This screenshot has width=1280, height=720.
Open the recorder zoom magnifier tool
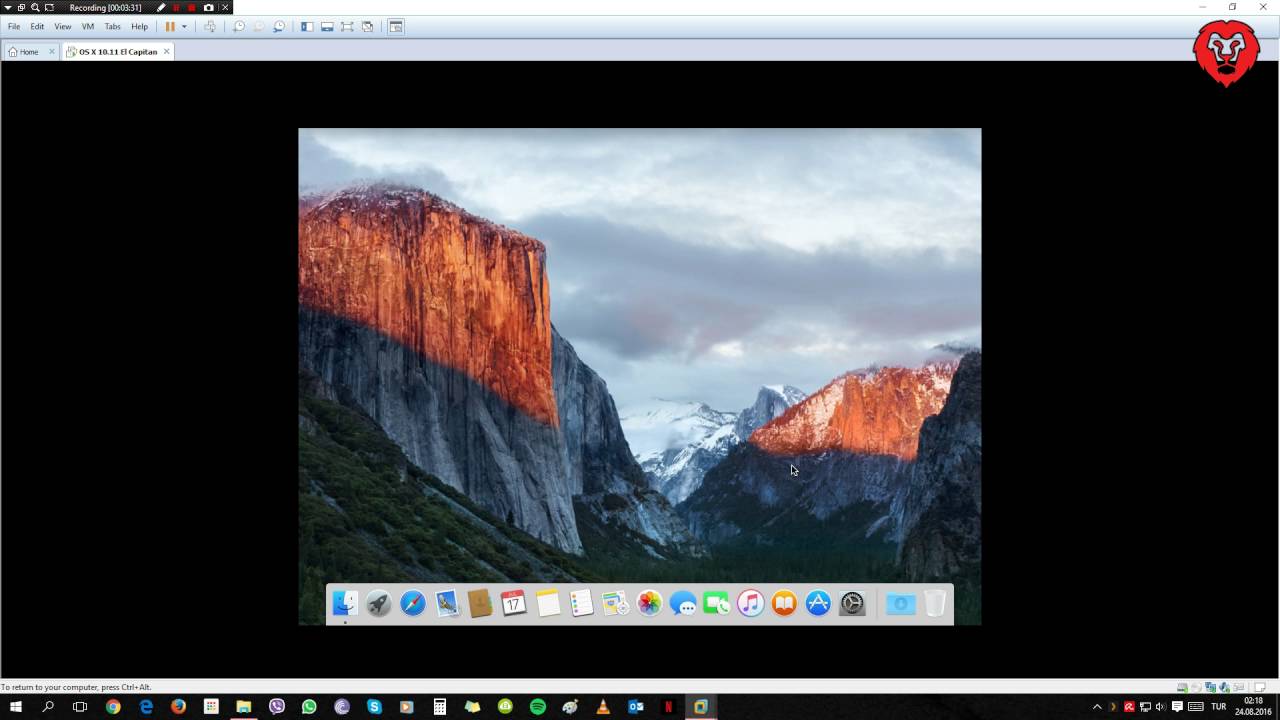35,7
